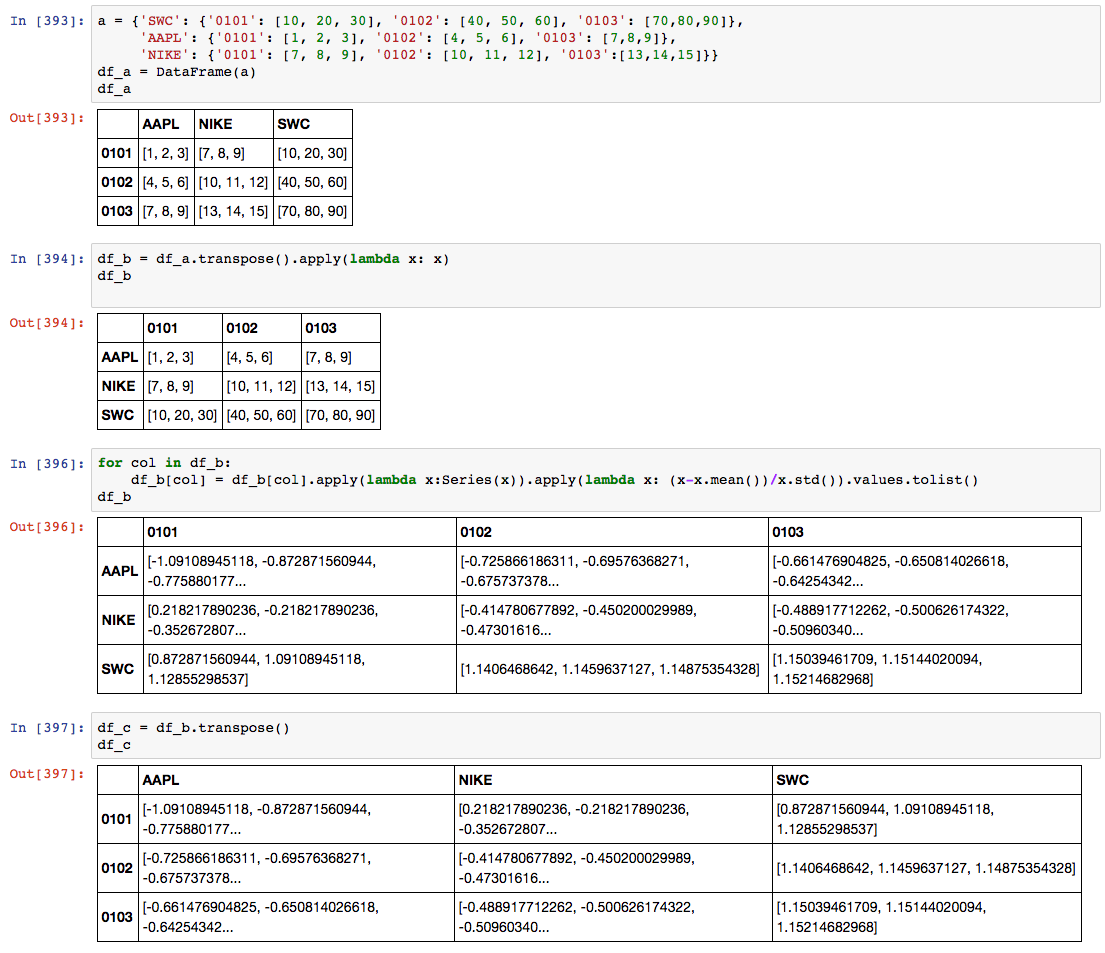
Task: Click inside code cell In [393] defining dictionary a
Action: [x=595, y=54]
